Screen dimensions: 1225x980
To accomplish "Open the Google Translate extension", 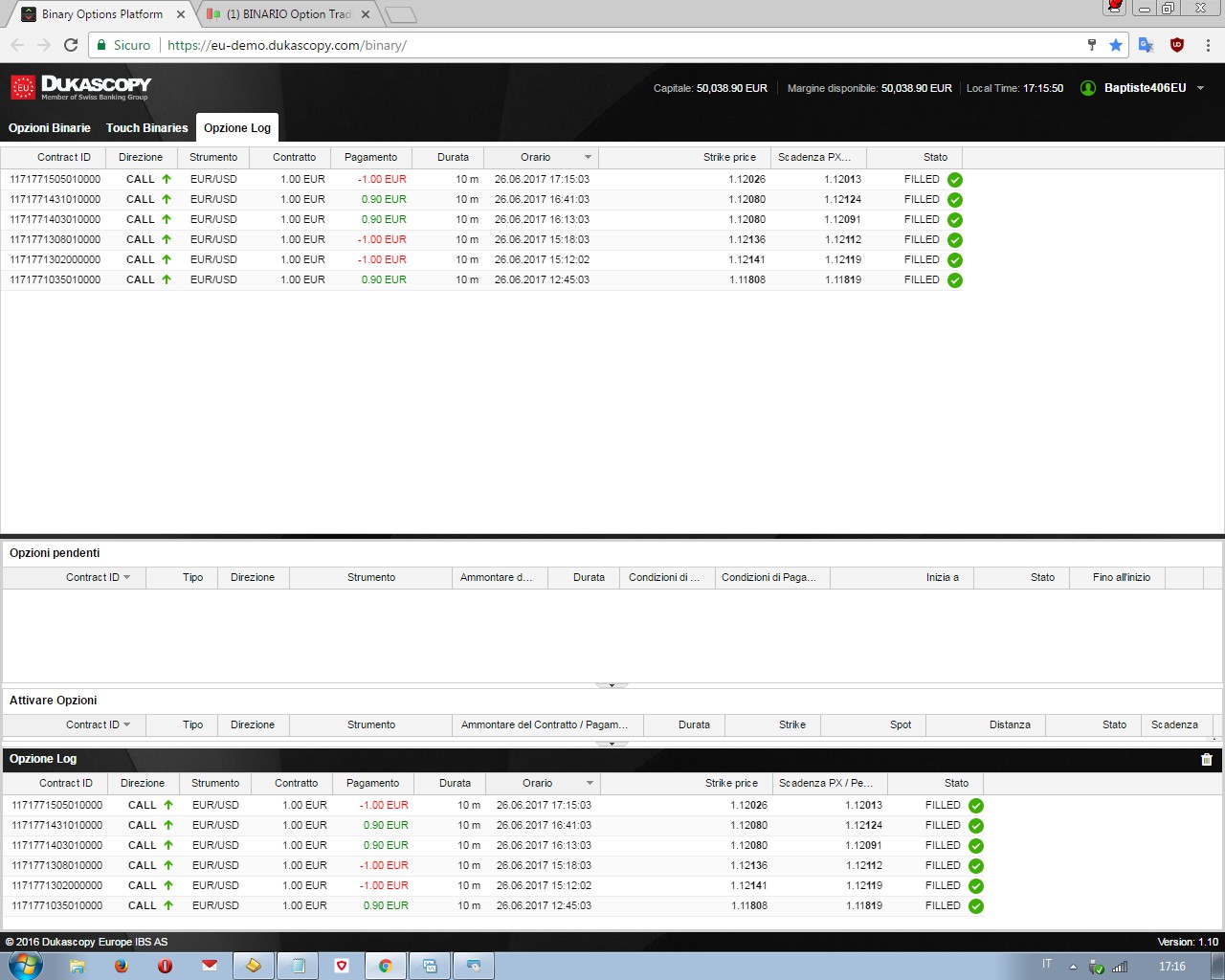I will [x=1146, y=45].
